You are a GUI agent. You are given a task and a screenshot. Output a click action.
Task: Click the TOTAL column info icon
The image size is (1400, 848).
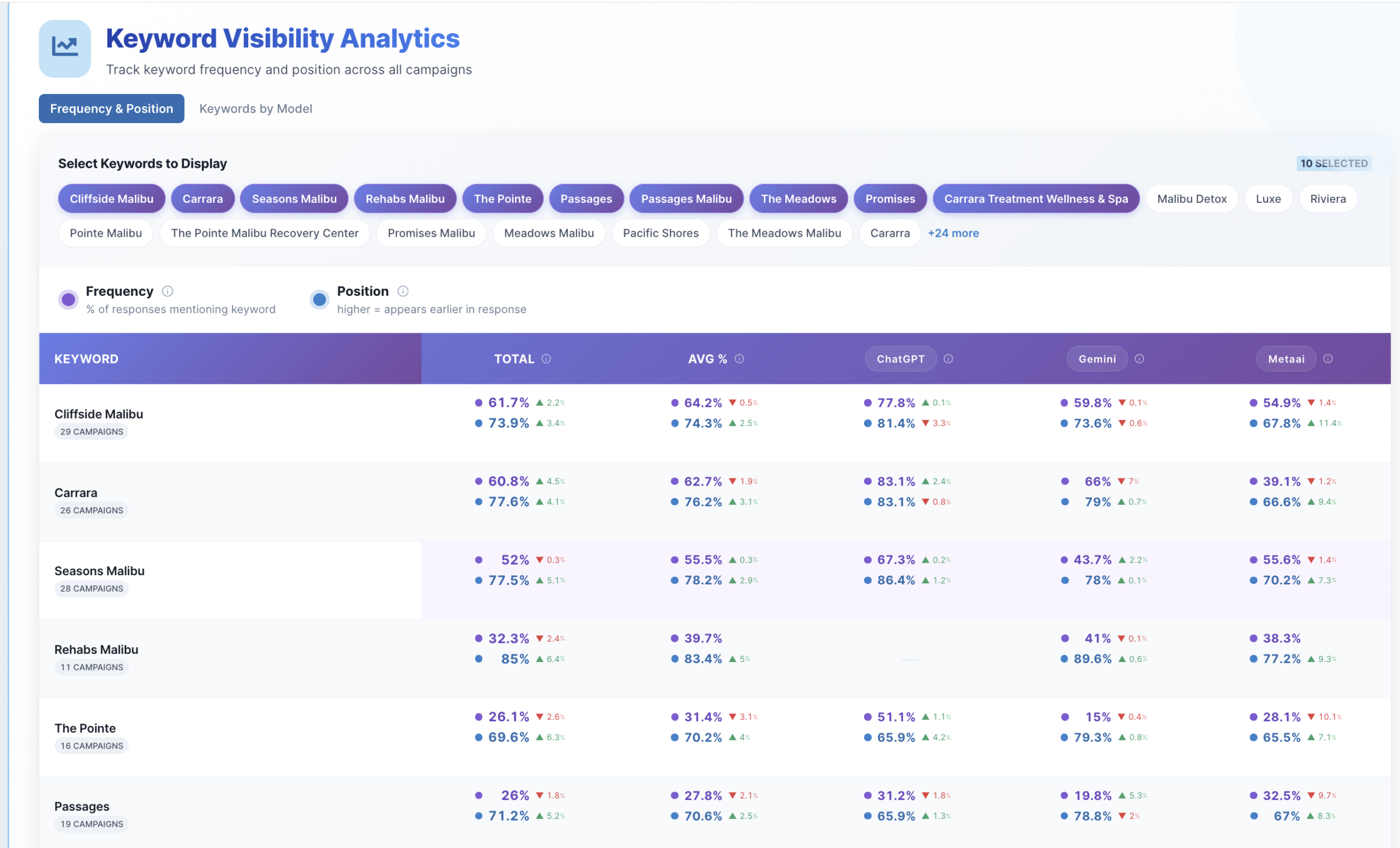[546, 359]
